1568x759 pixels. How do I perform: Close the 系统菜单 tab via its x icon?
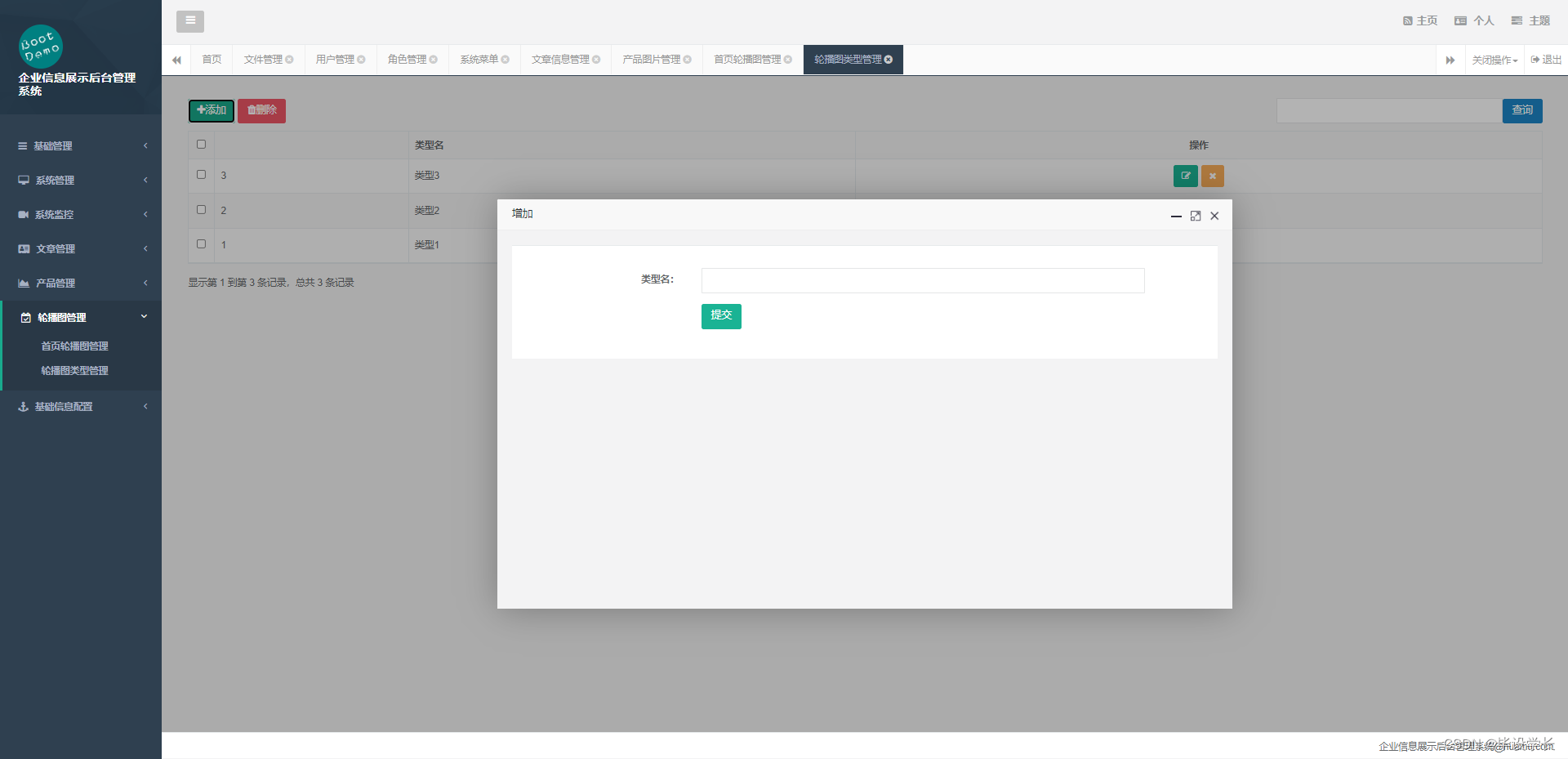click(x=505, y=60)
